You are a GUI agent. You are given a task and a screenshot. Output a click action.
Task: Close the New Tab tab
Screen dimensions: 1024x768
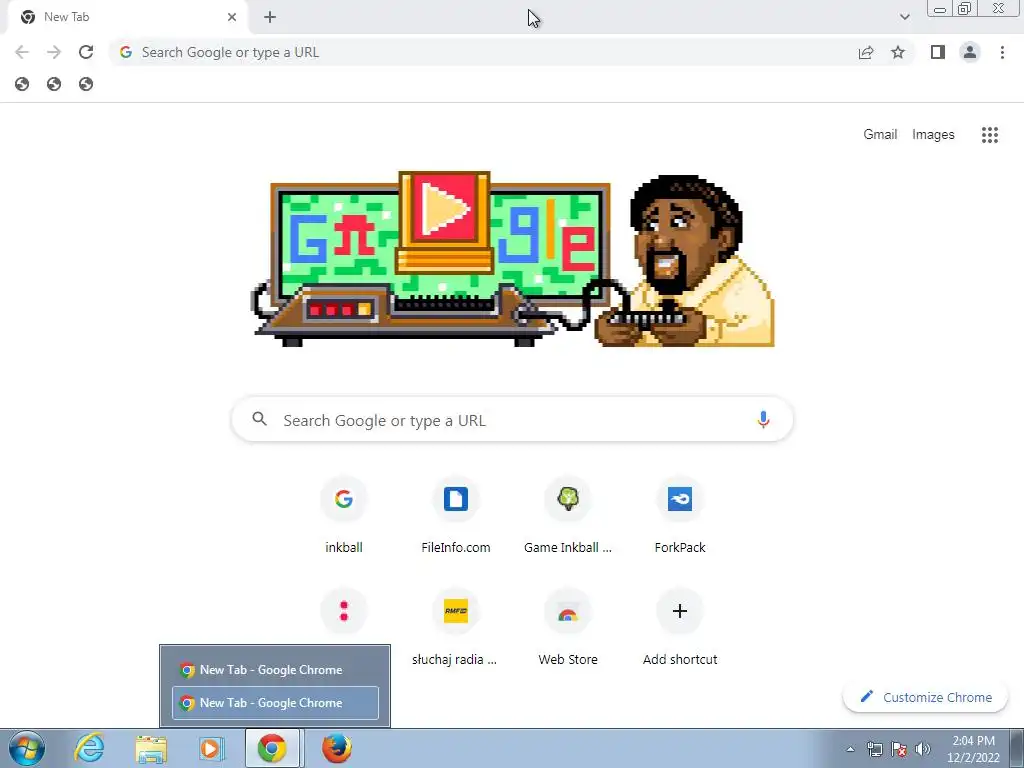pos(232,18)
